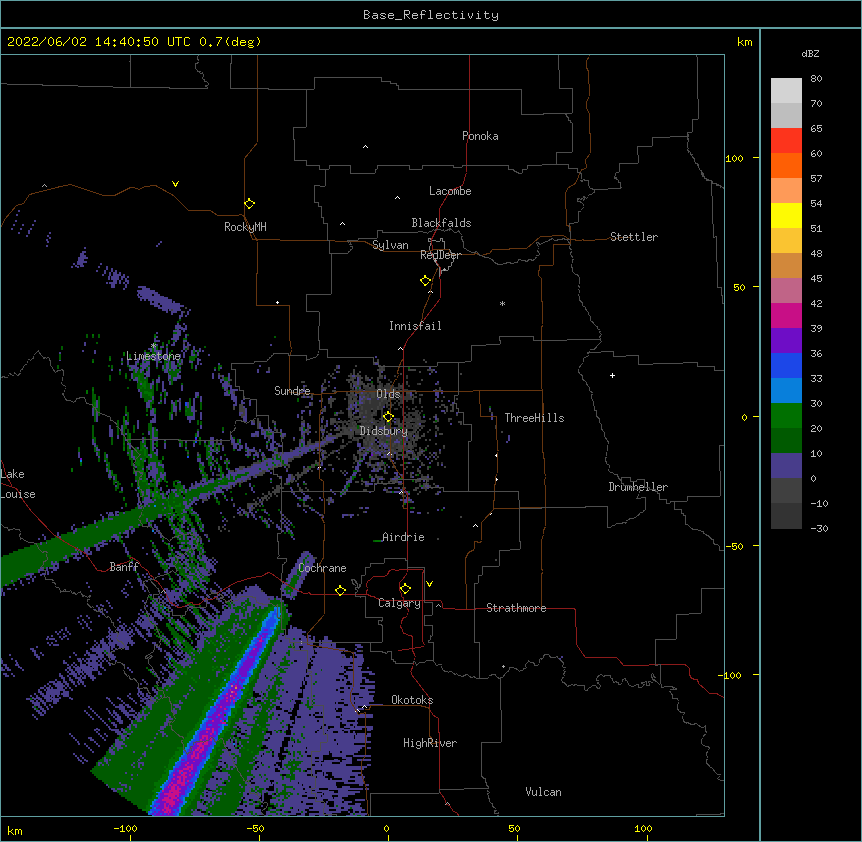
Task: Click the Strathmore label
Action: tap(516, 608)
